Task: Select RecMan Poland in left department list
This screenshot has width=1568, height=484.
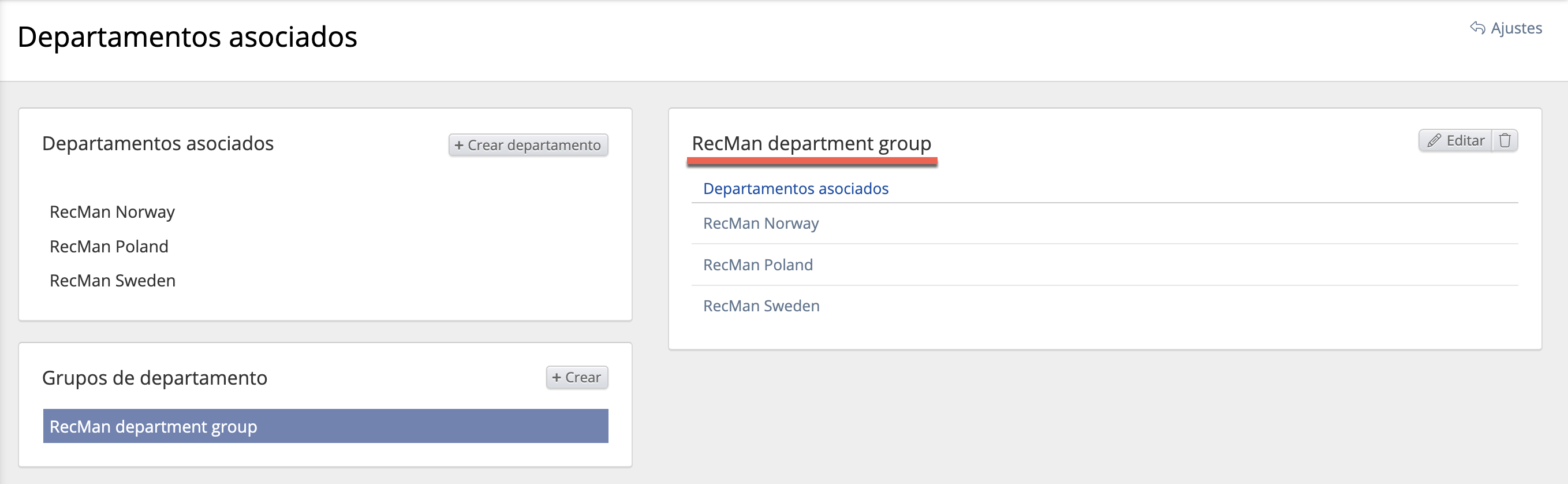Action: 109,247
